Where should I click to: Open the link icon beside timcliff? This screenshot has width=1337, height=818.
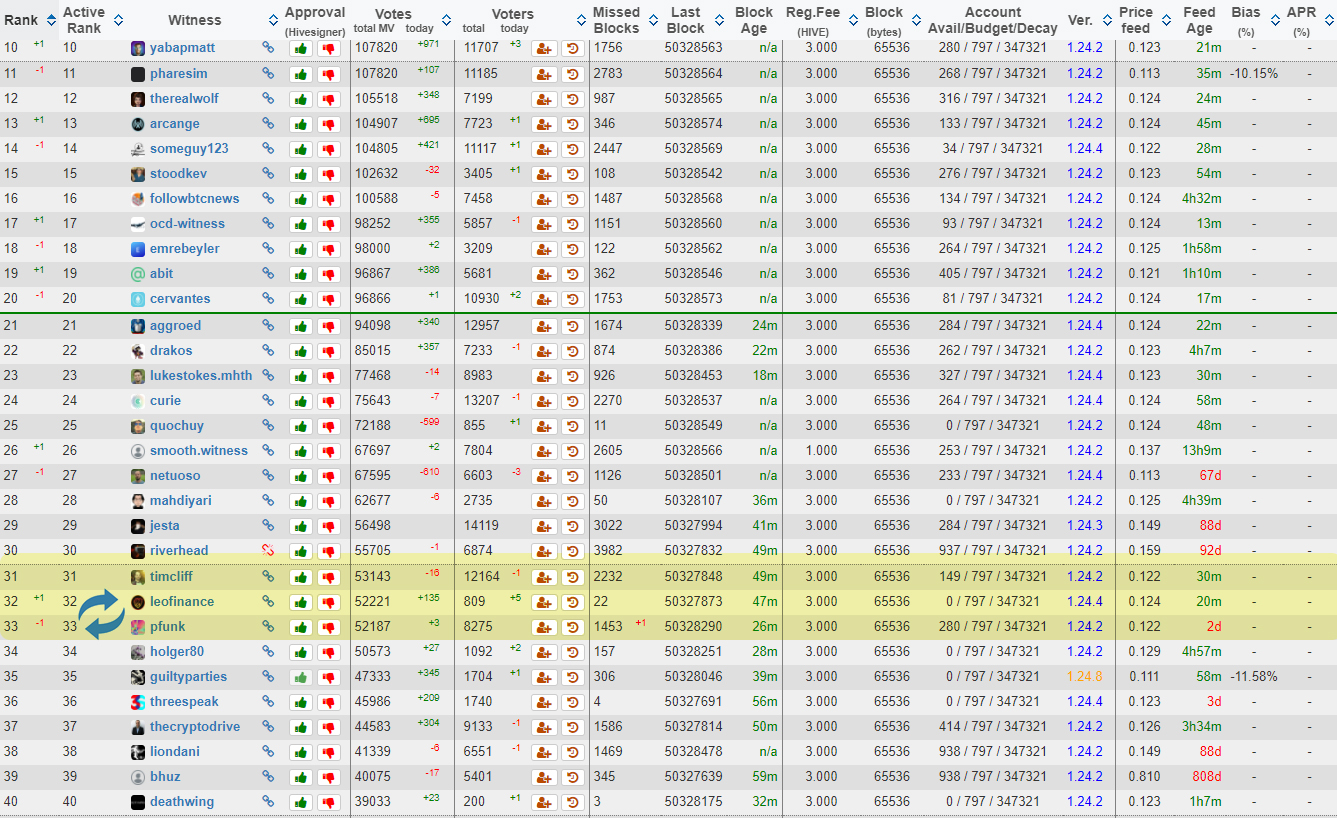pyautogui.click(x=268, y=576)
